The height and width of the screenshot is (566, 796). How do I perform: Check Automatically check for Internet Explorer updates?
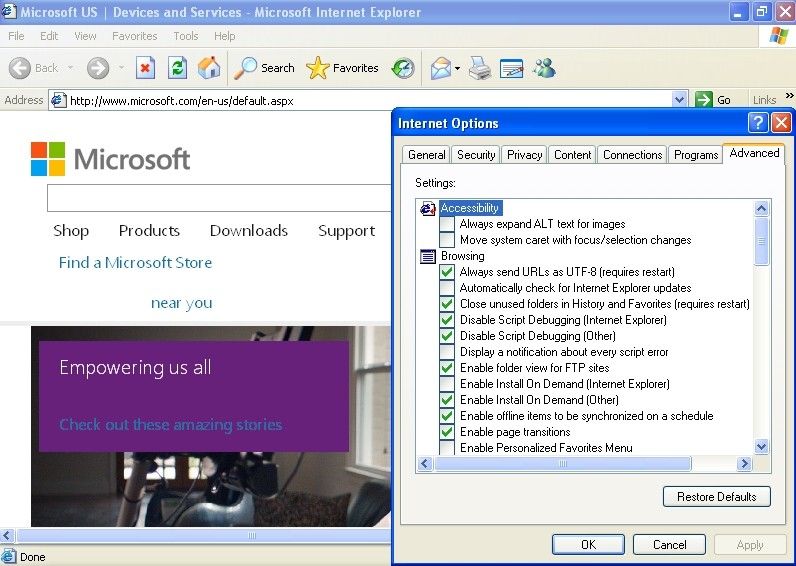point(447,288)
